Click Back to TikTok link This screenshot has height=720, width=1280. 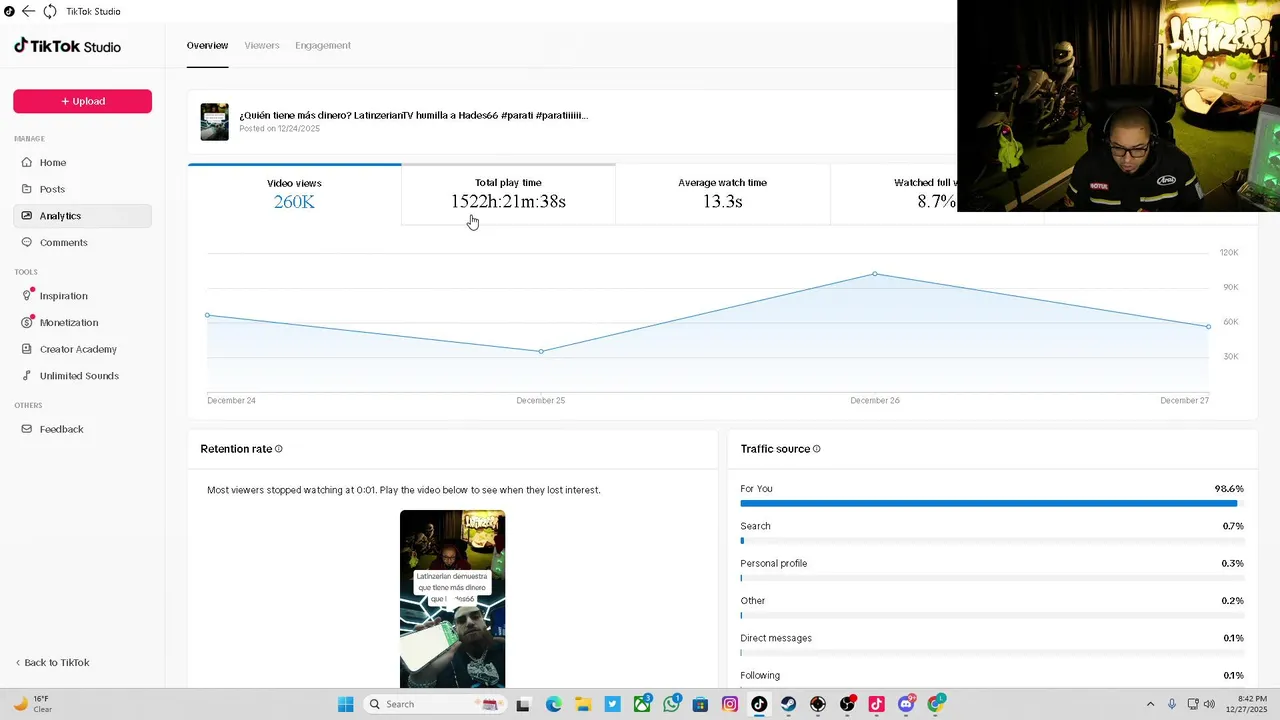(52, 663)
